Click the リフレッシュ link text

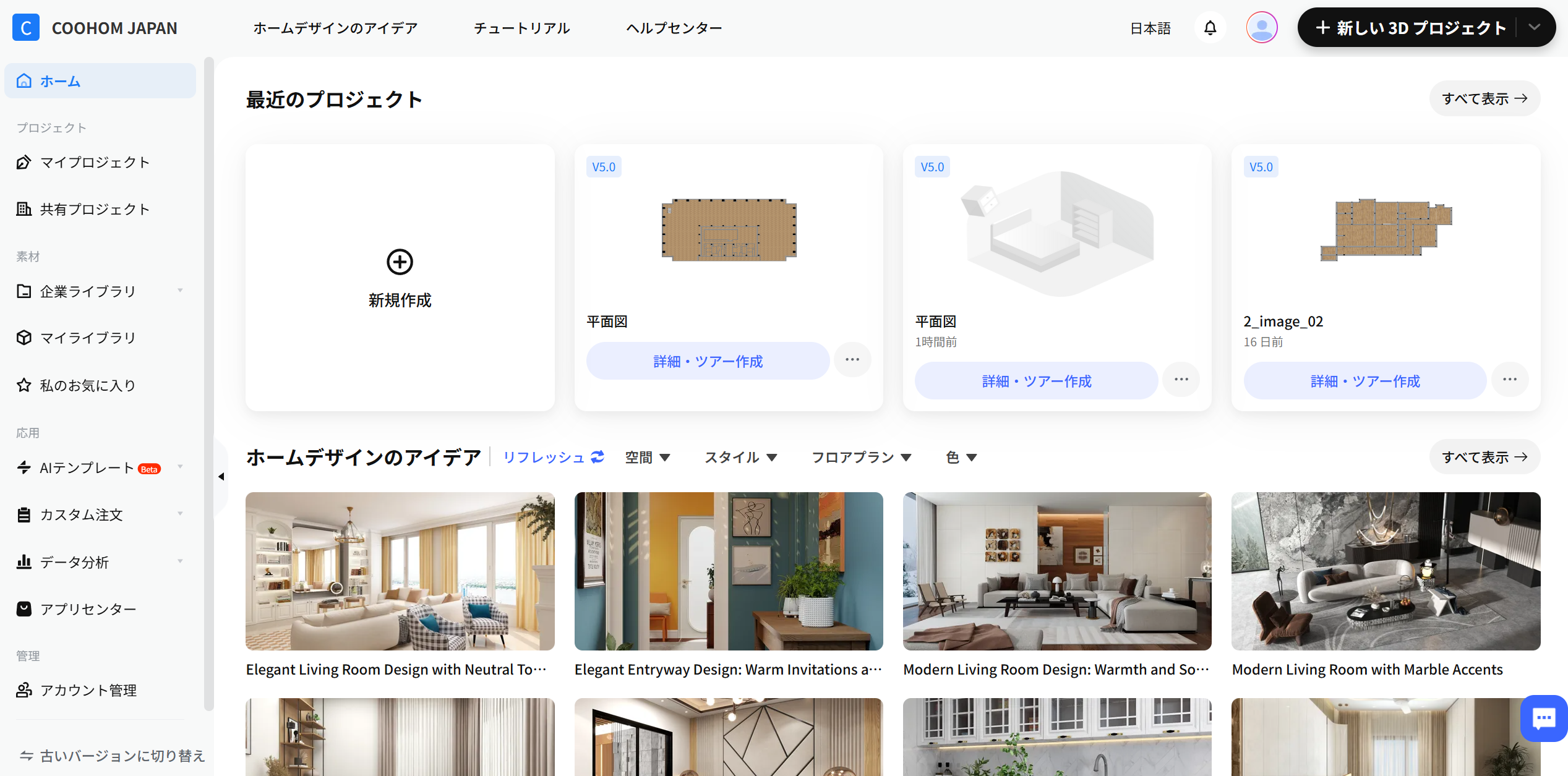(x=544, y=458)
